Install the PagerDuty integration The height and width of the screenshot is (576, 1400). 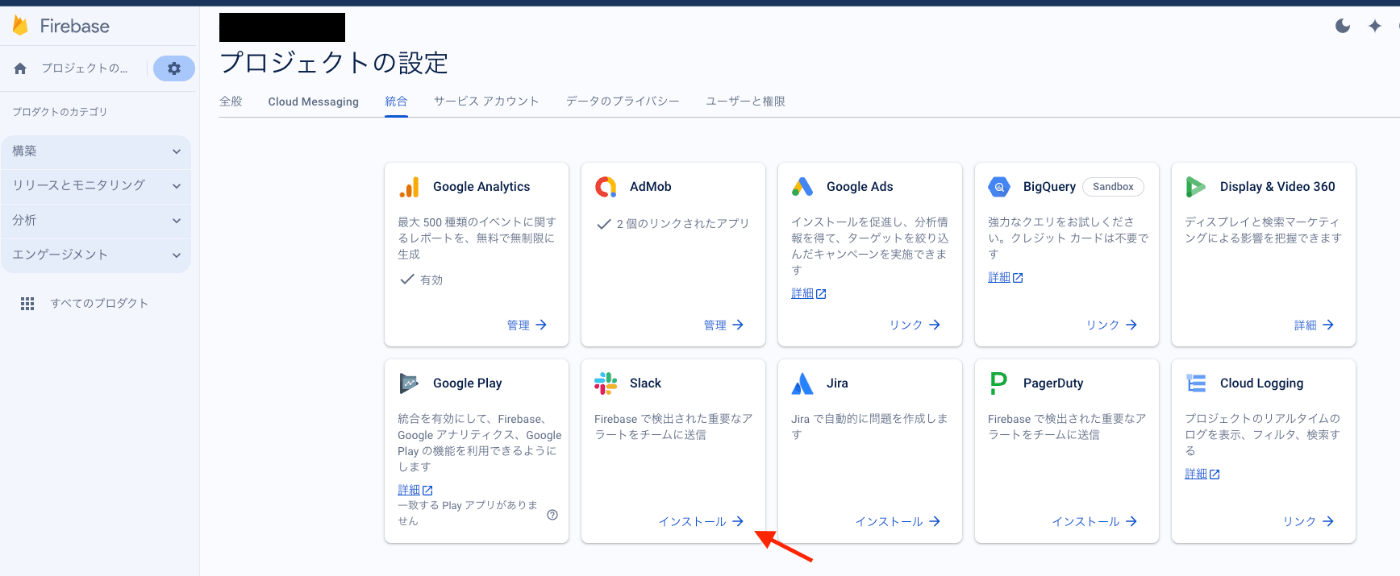[1095, 521]
